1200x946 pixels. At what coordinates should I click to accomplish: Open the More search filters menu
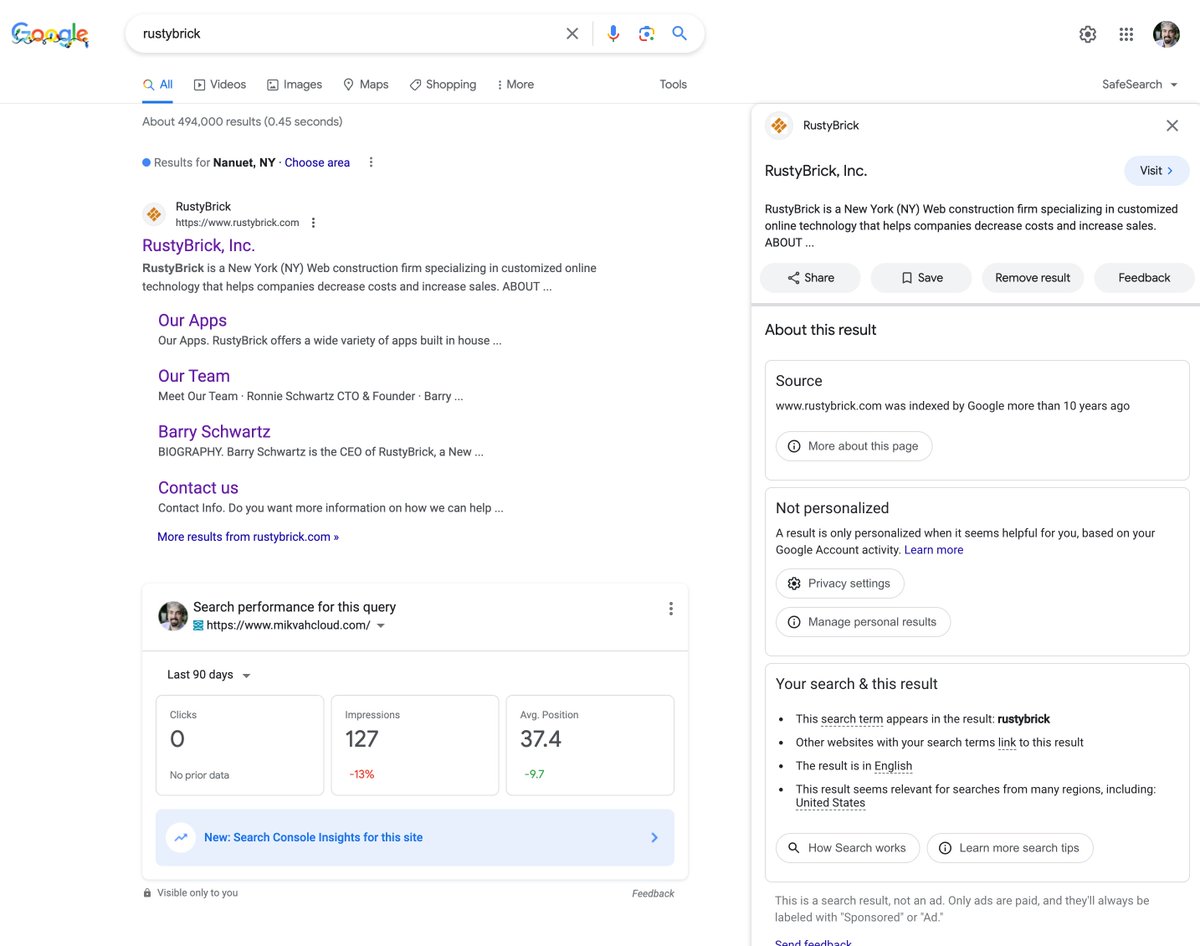click(x=515, y=85)
